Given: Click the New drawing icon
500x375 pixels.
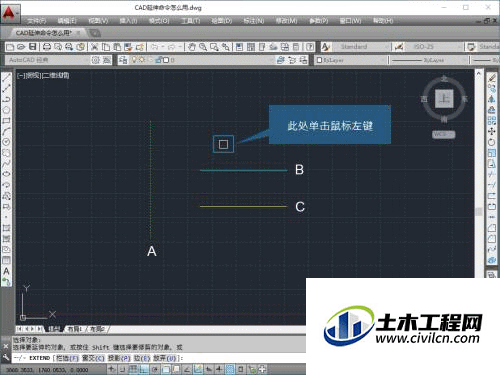Looking at the screenshot, I should pyautogui.click(x=10, y=47).
